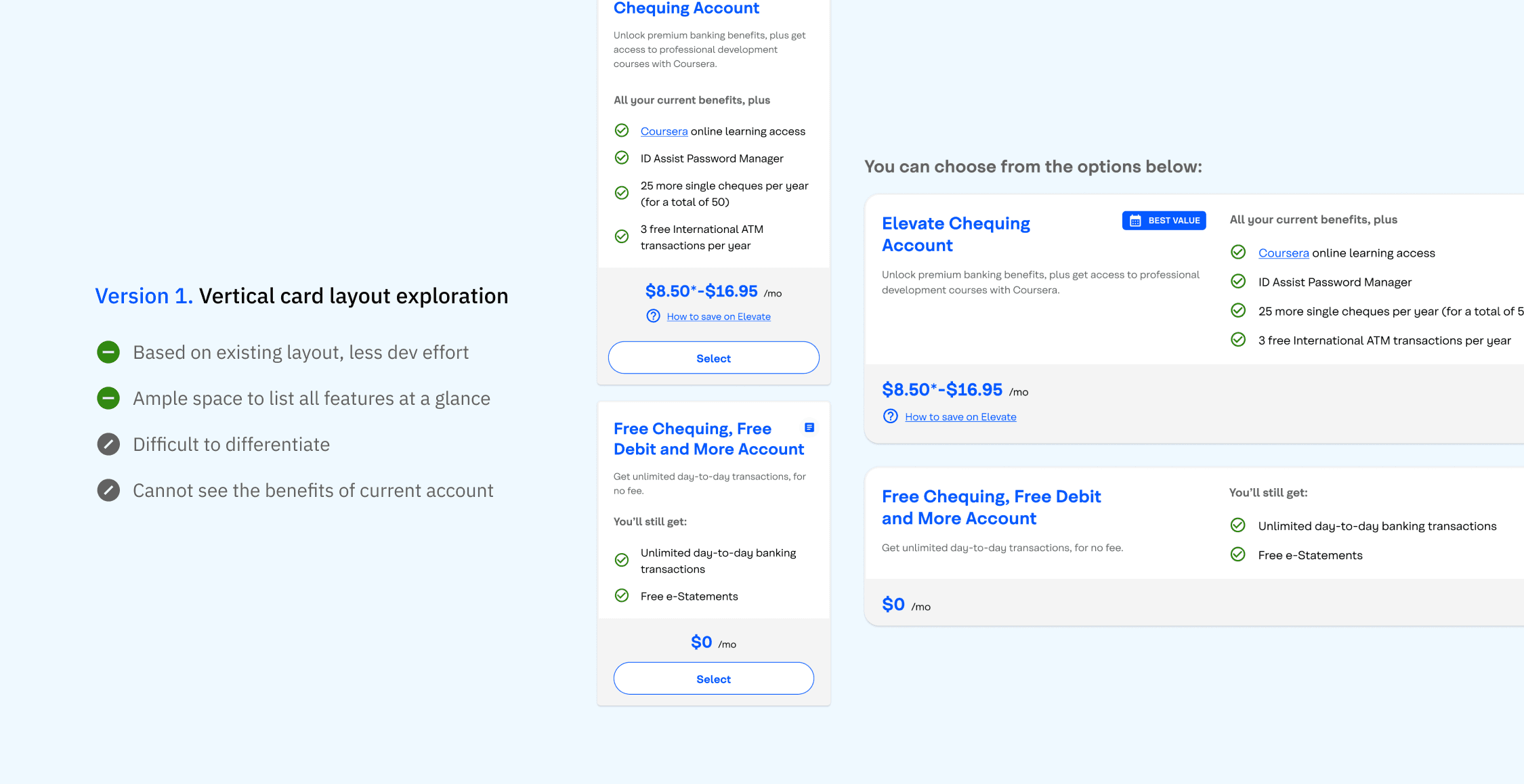The height and width of the screenshot is (784, 1524).
Task: Click green icon next to 'Based on existing layout'
Action: coord(108,352)
